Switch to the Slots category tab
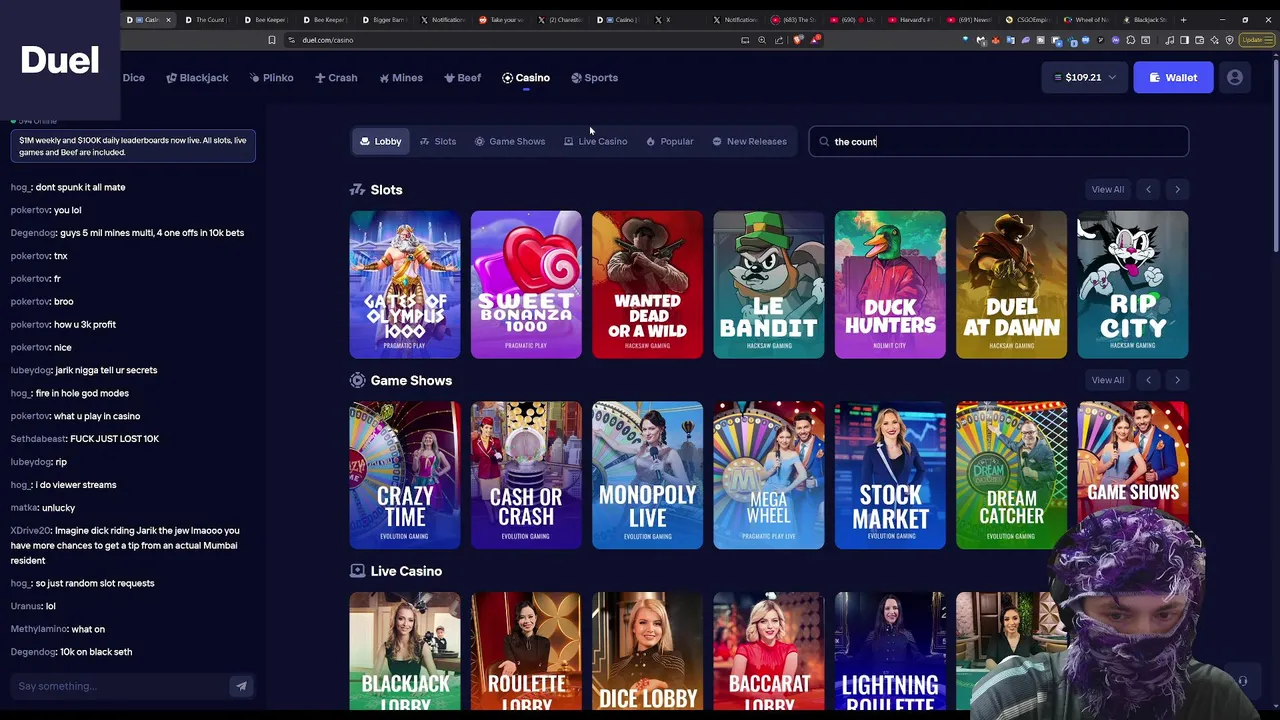This screenshot has width=1280, height=720. pos(438,141)
